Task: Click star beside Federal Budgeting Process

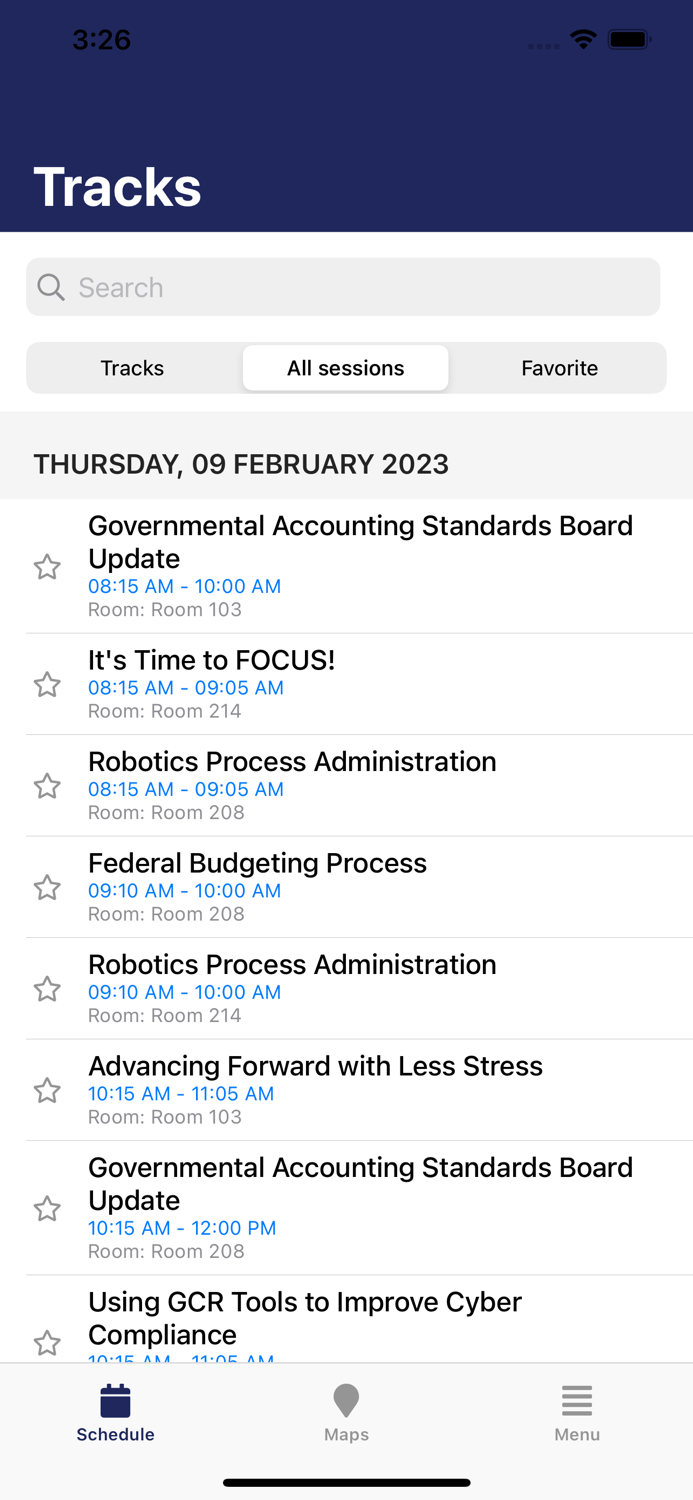Action: [46, 887]
